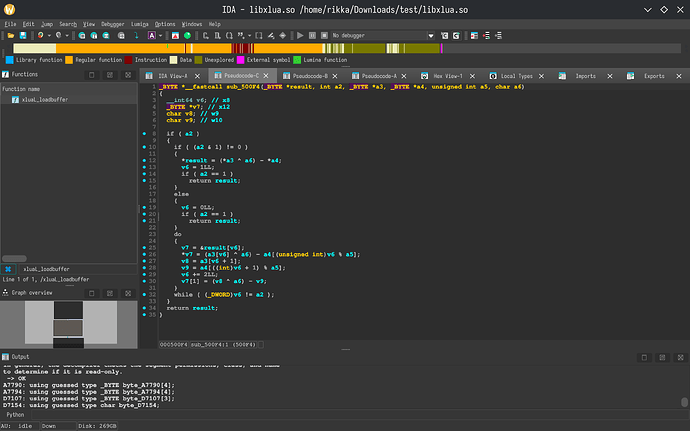Viewport: 690px width, 431px height.
Task: Close the Functions panel
Action: [127, 74]
